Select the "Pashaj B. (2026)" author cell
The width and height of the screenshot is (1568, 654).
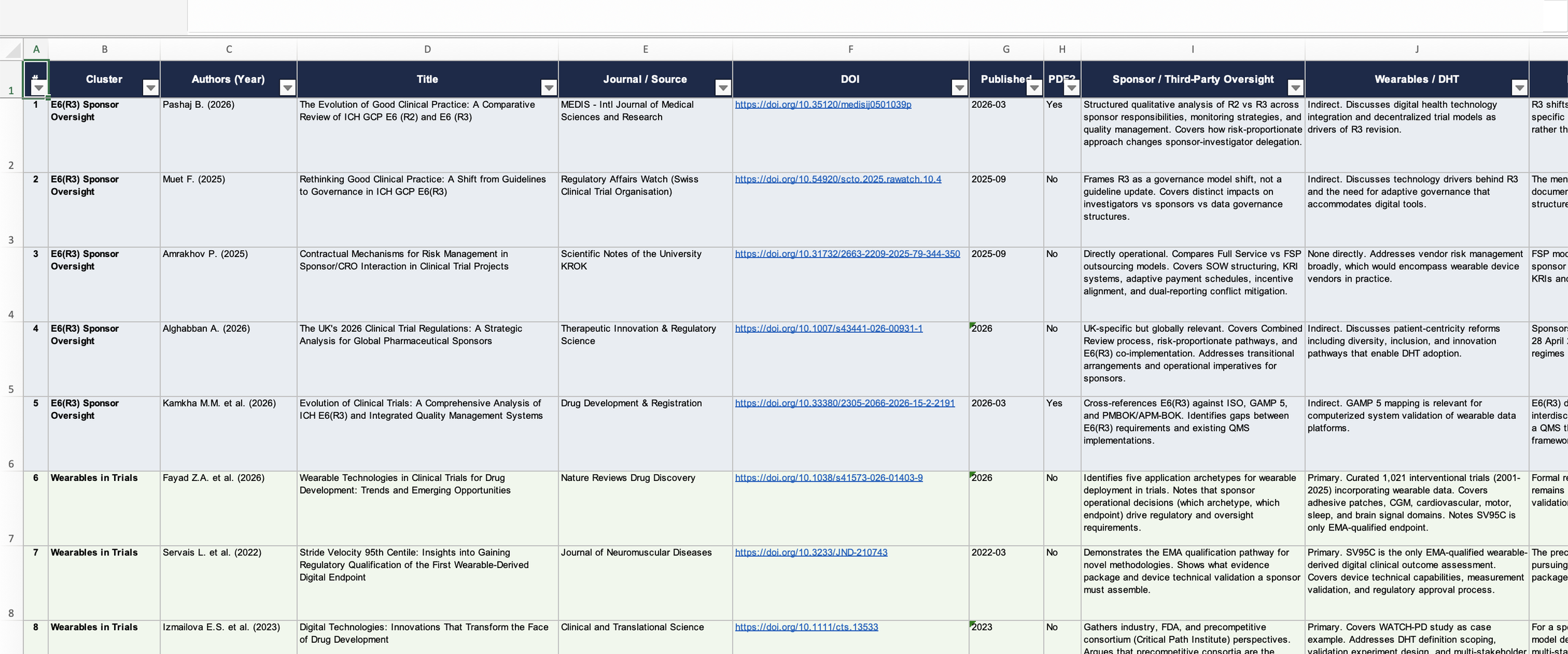(228, 135)
